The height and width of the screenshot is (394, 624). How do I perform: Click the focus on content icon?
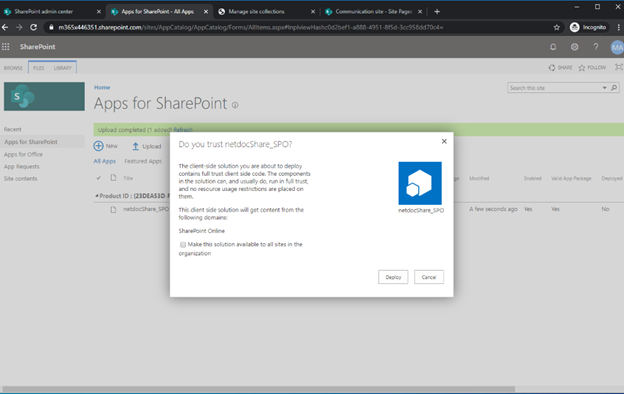pyautogui.click(x=618, y=67)
